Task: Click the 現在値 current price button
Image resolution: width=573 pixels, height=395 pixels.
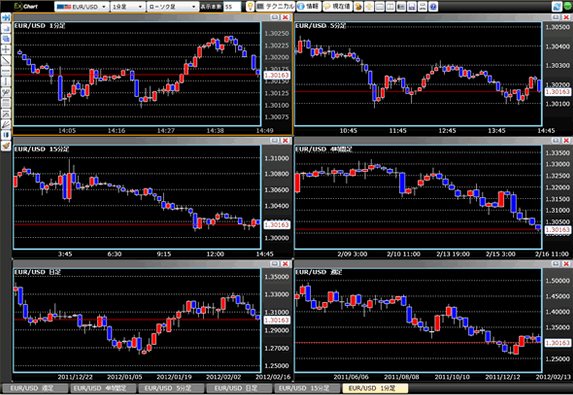Action: 337,7
